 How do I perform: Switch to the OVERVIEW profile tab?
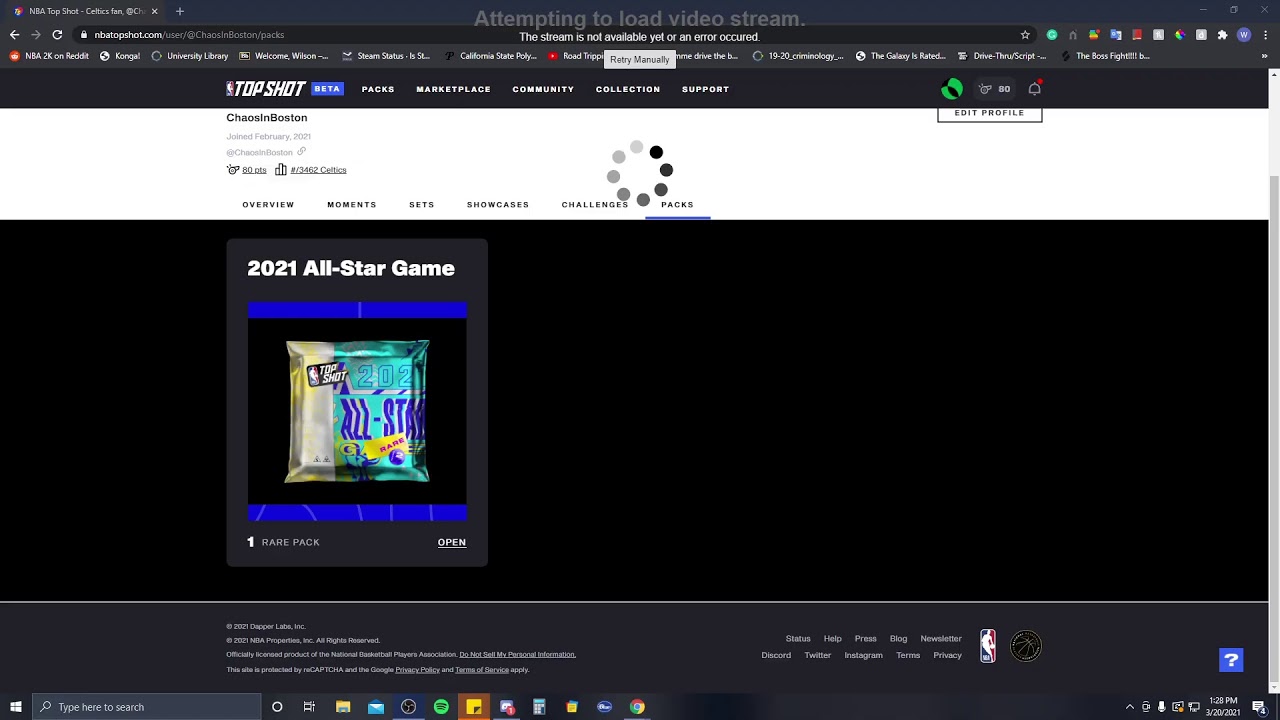click(268, 204)
